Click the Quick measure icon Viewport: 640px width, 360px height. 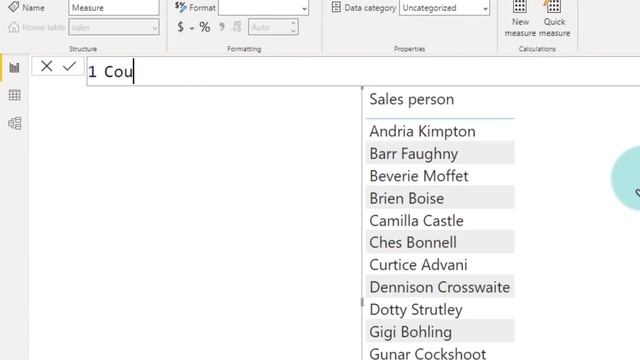[x=554, y=7]
